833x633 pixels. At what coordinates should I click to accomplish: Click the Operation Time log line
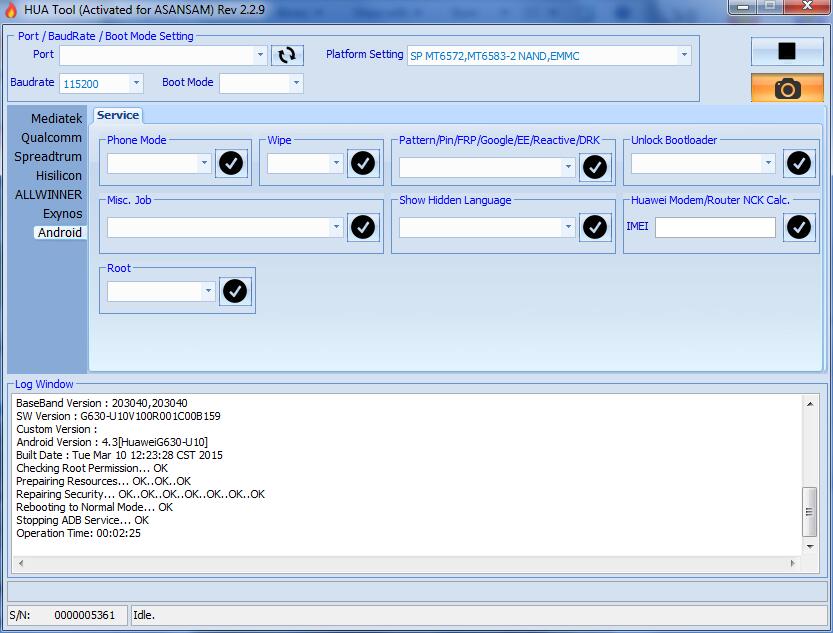(79, 533)
